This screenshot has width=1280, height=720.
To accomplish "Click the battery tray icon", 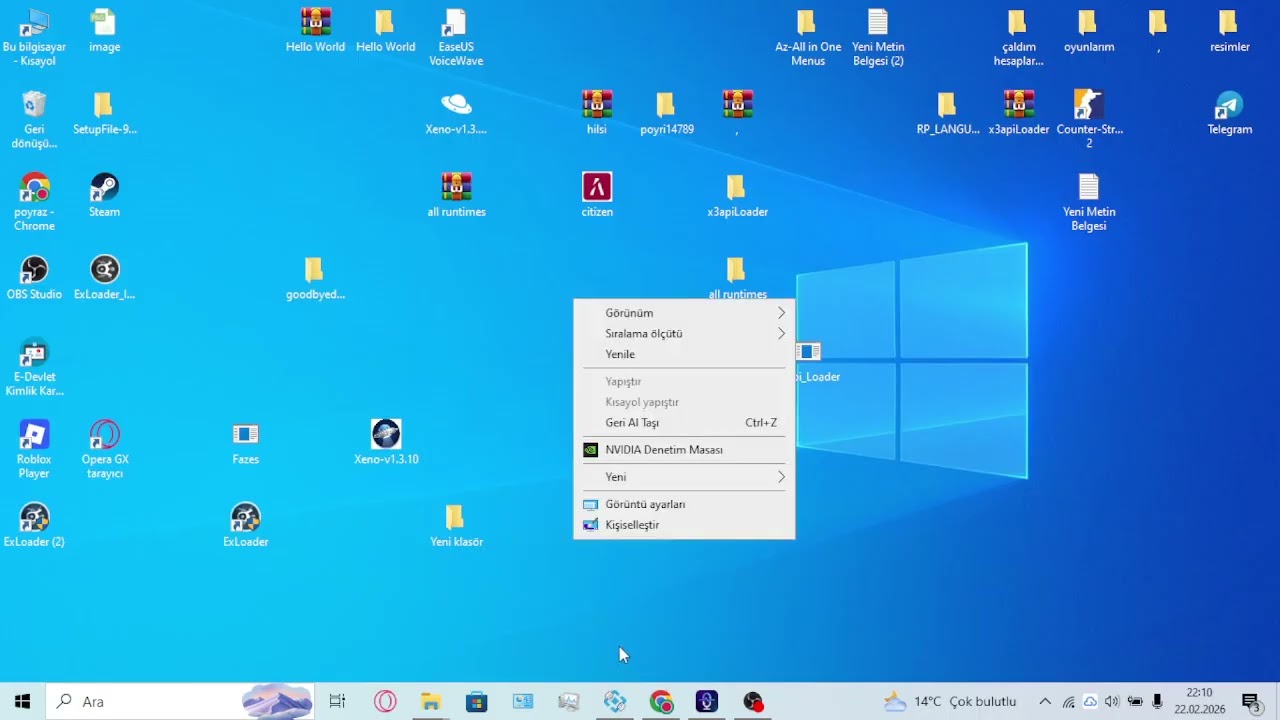I will click(x=1135, y=702).
